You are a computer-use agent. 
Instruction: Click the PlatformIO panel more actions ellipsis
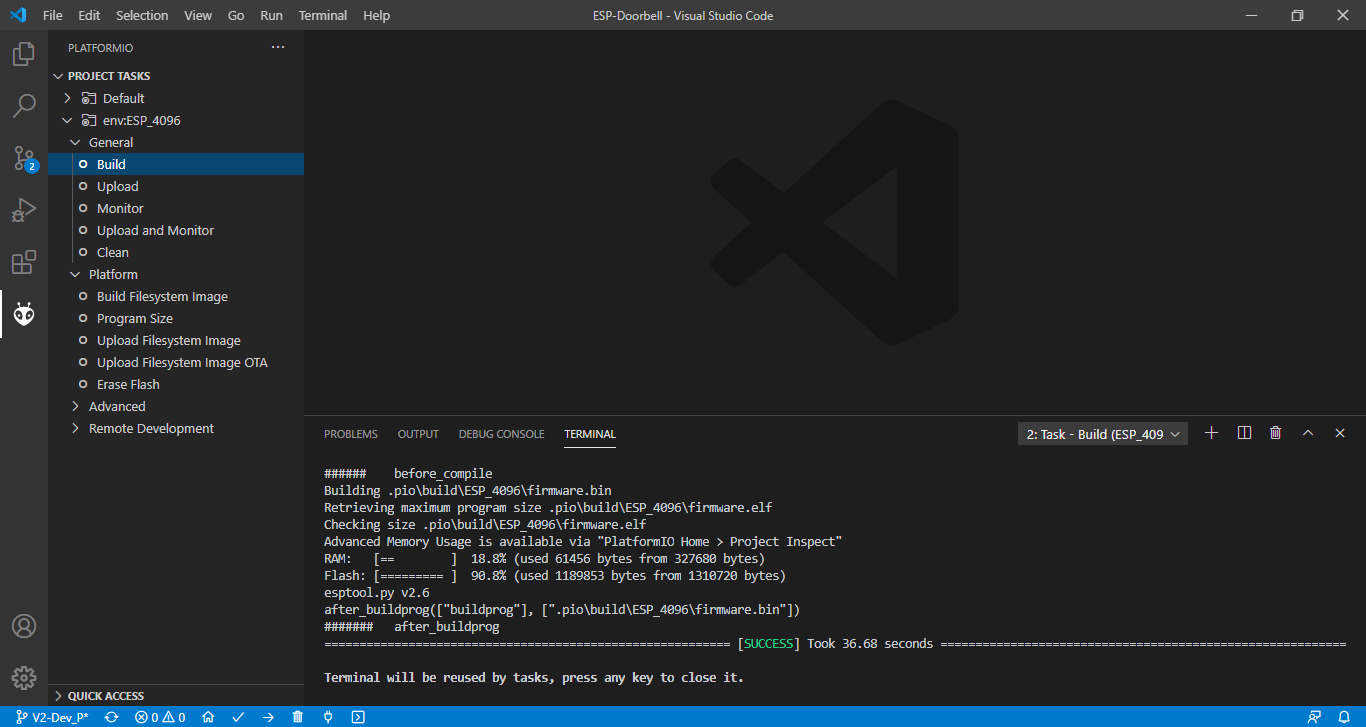[278, 47]
